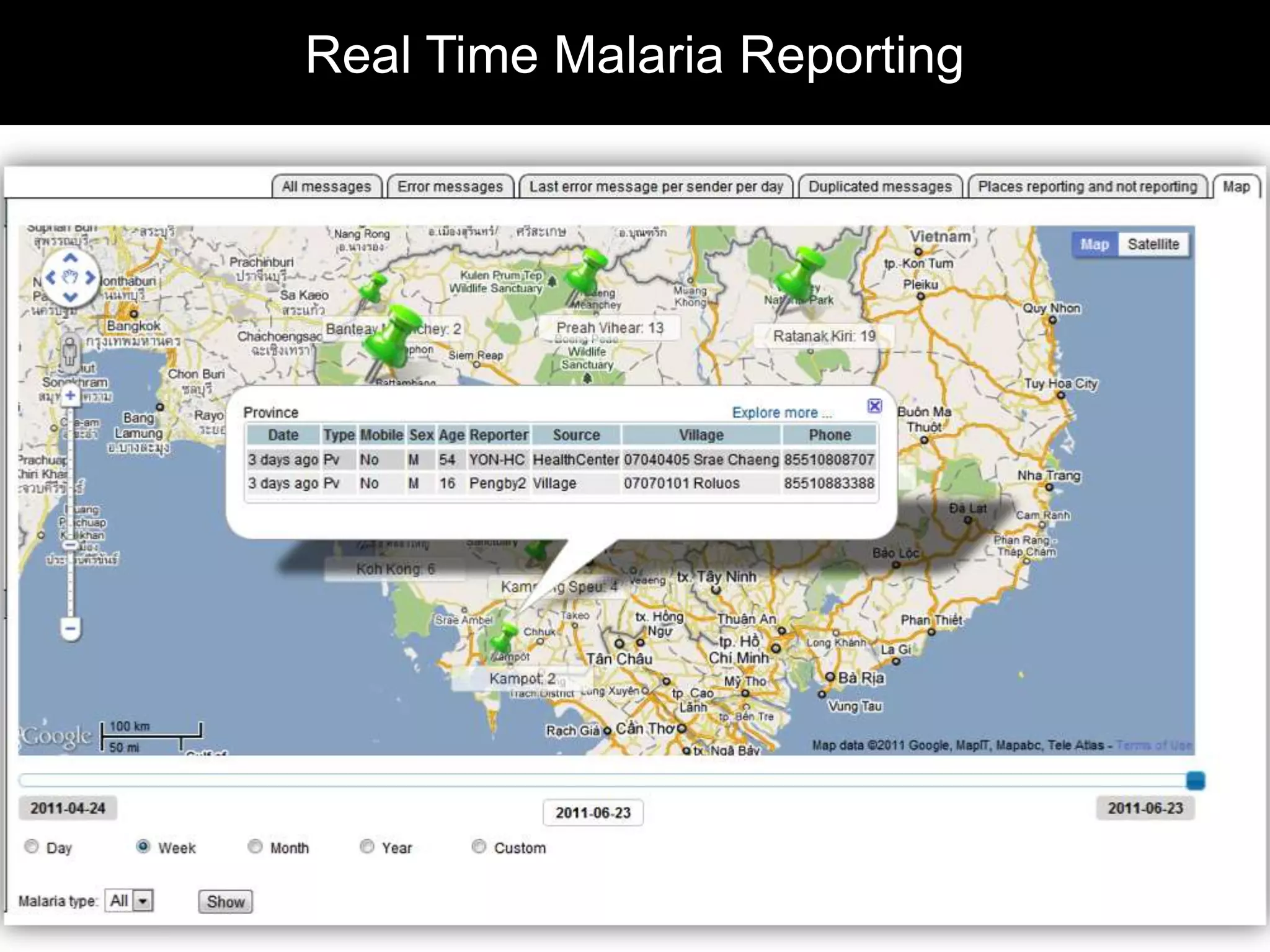
Task: Open the Malaria type dropdown
Action: click(129, 901)
